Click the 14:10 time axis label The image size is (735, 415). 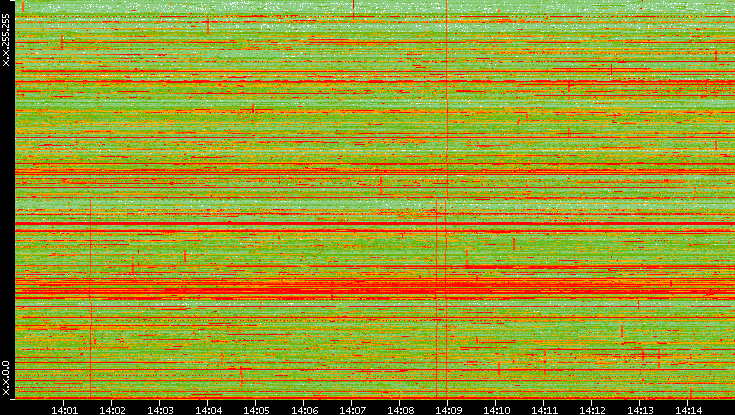(x=496, y=410)
